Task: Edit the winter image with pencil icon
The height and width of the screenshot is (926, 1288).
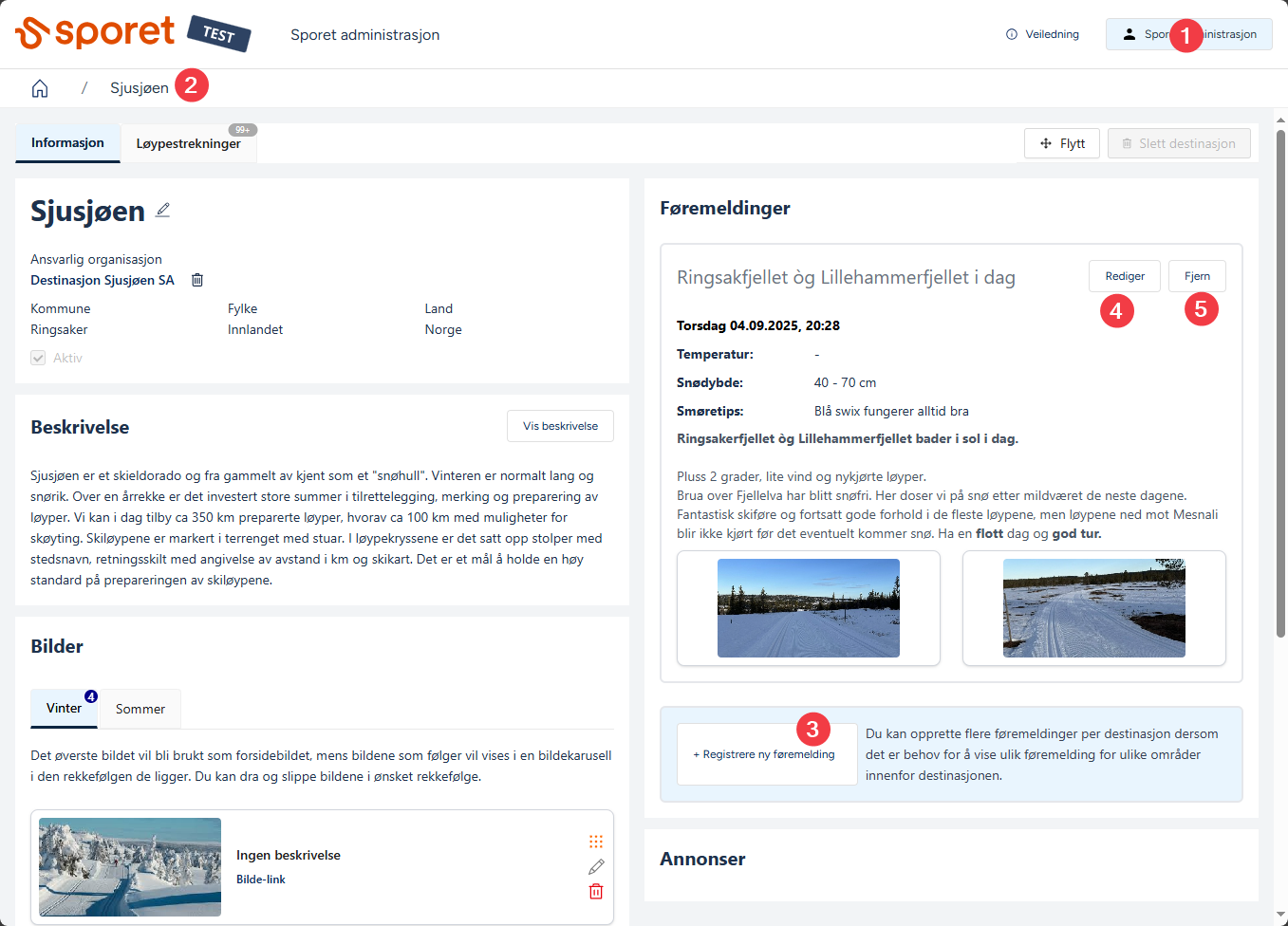Action: [x=596, y=866]
